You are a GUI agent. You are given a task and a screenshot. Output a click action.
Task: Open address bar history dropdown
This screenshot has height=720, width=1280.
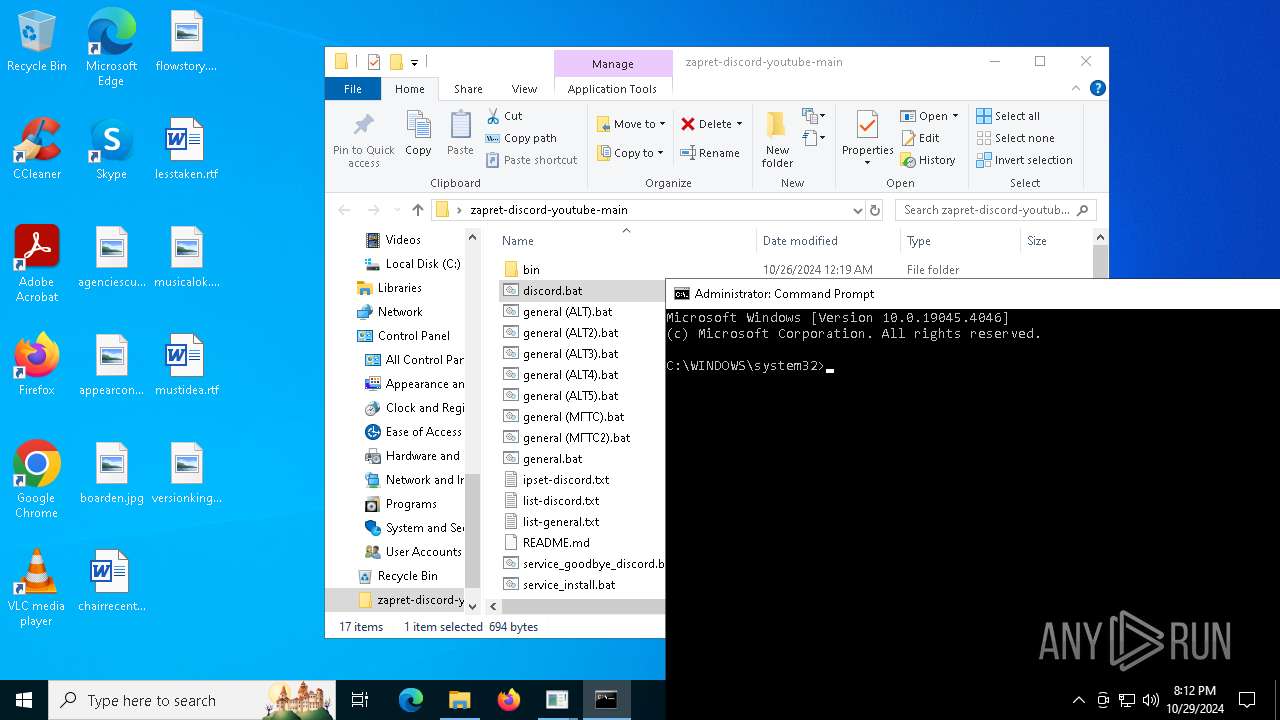[857, 210]
